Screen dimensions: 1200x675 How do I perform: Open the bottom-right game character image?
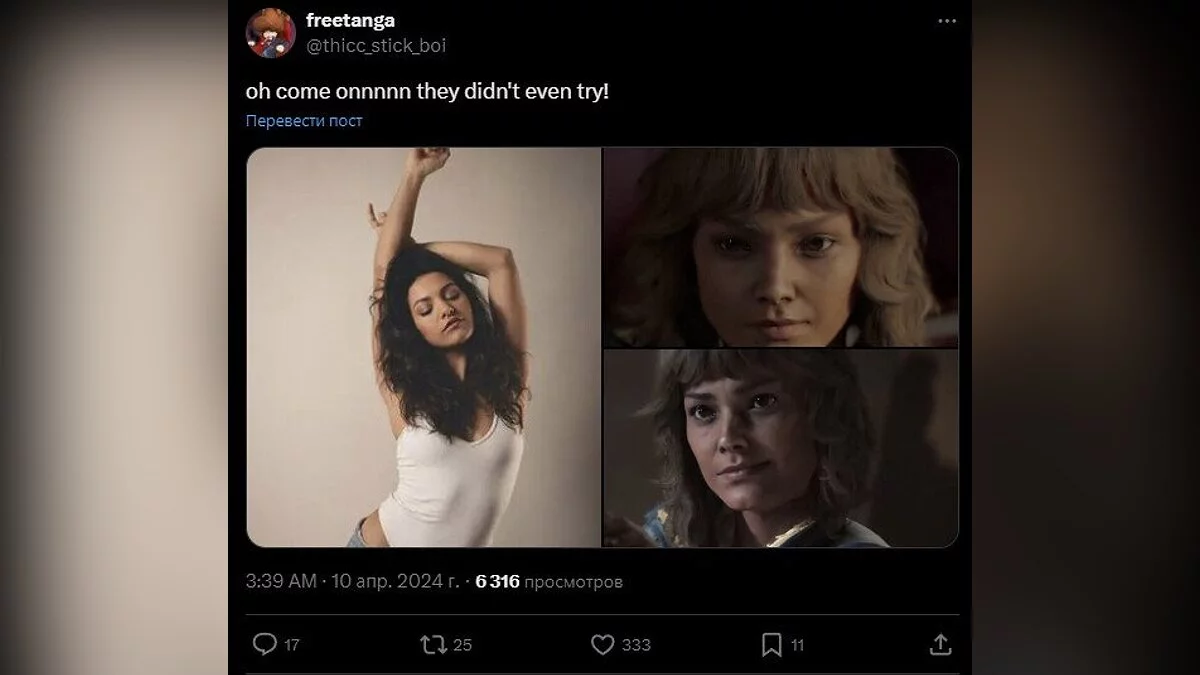[780, 448]
